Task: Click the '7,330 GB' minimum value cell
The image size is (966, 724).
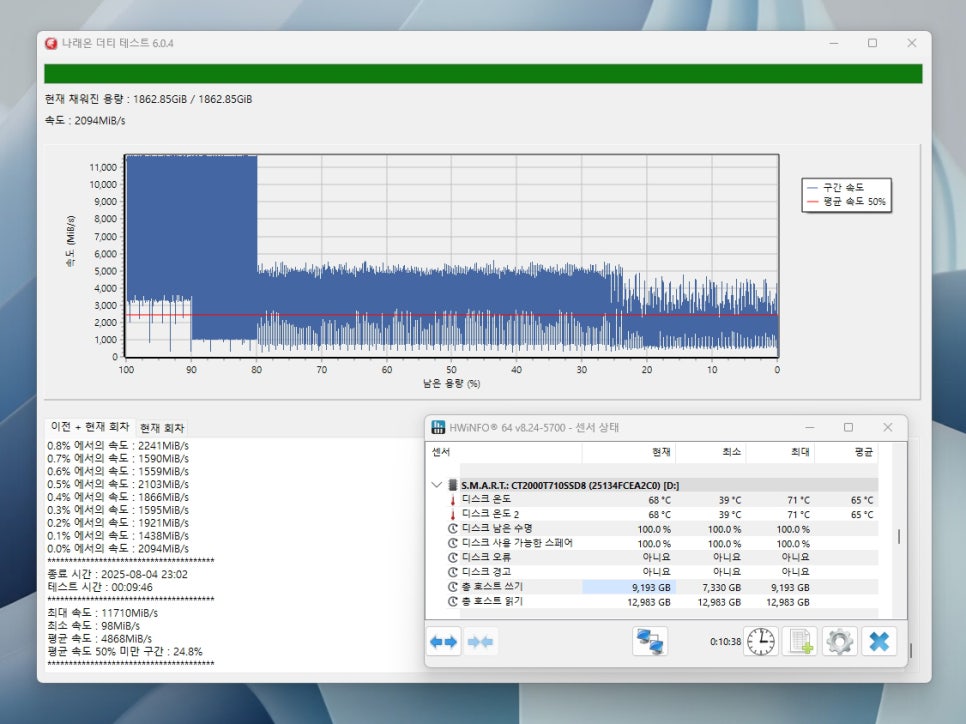Action: [x=721, y=587]
